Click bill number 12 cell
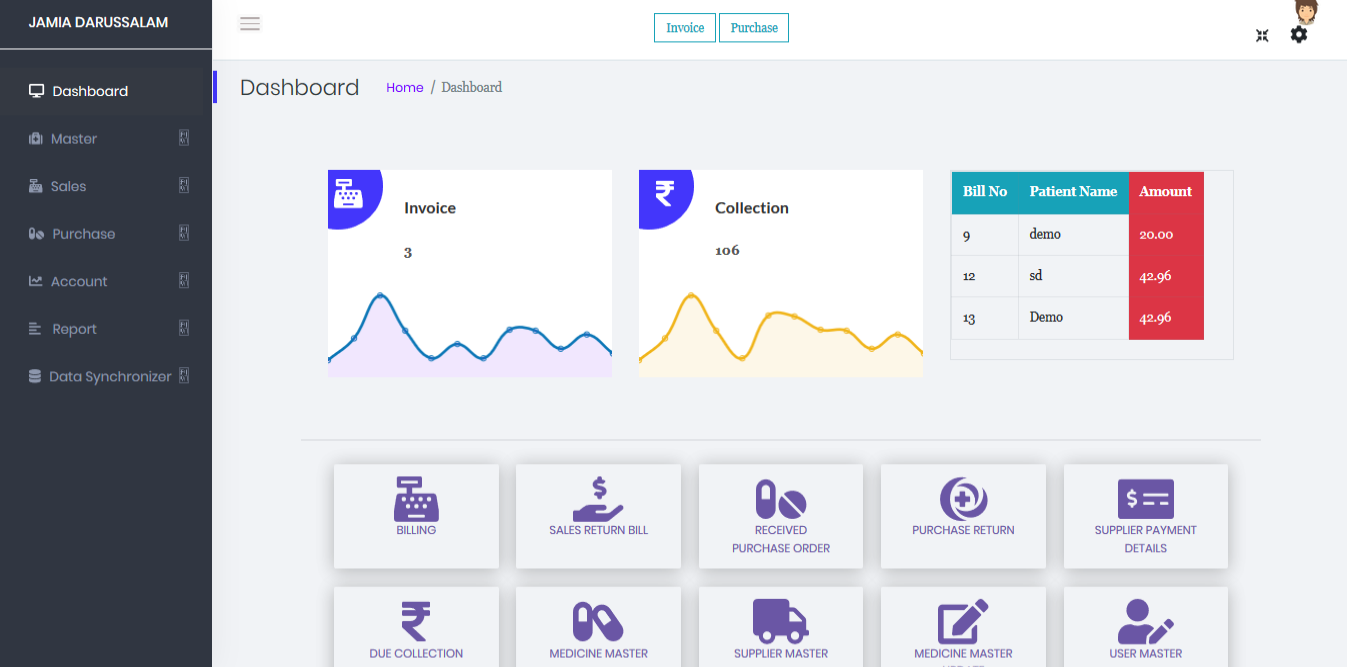This screenshot has width=1347, height=667. (985, 276)
